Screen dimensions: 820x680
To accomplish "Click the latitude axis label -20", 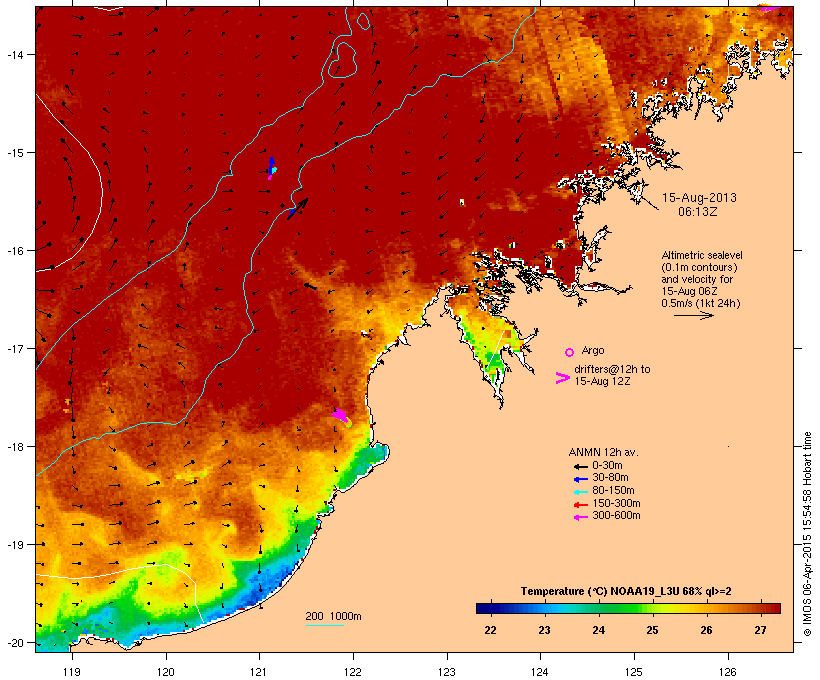I will [14, 643].
